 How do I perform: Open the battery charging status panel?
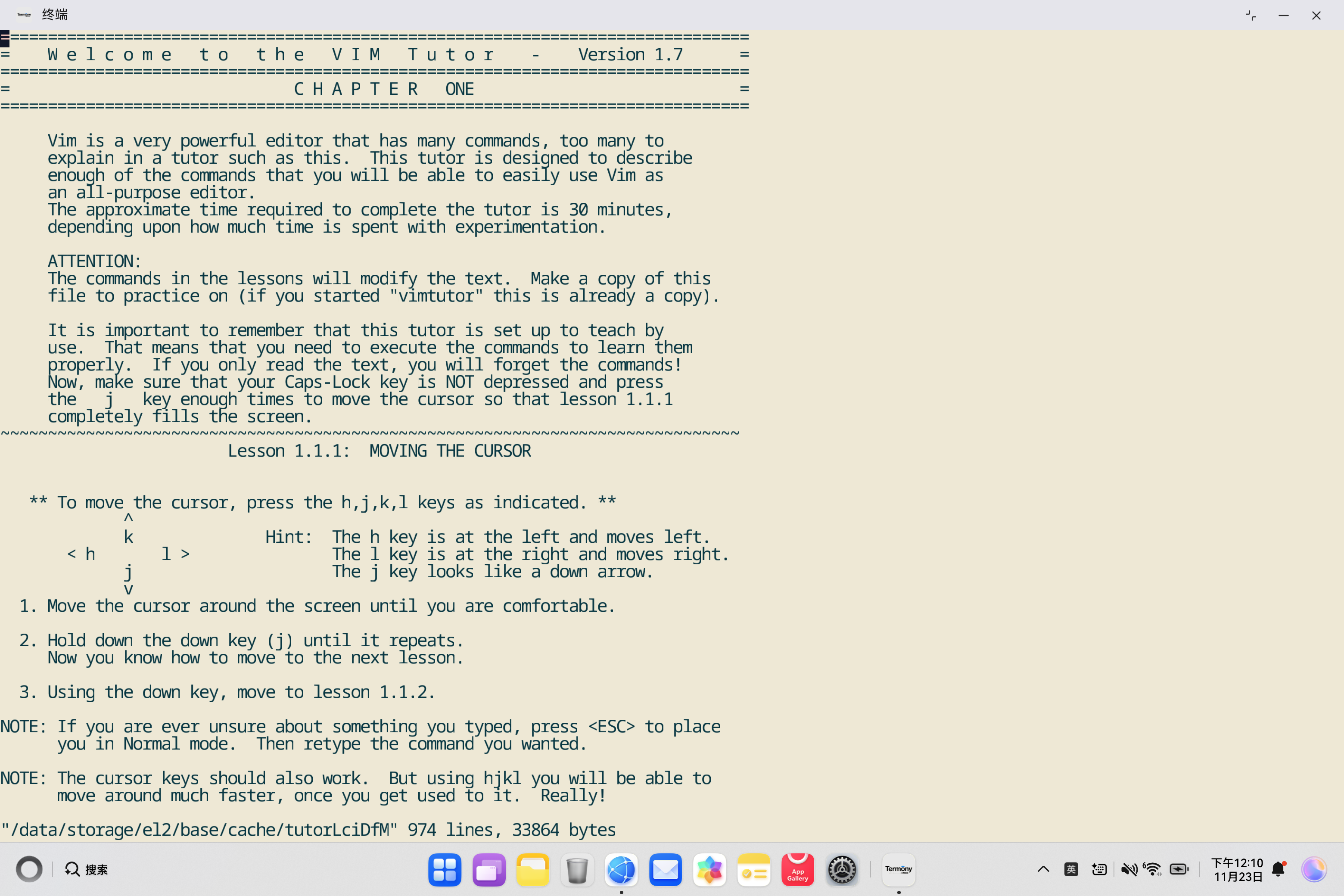(1179, 870)
